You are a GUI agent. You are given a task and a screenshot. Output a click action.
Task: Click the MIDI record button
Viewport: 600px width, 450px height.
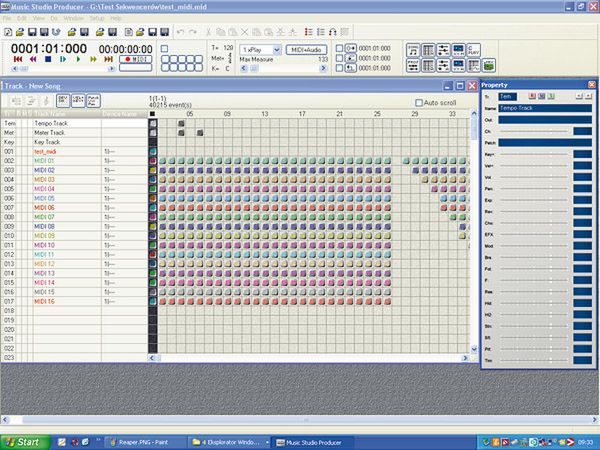[x=136, y=59]
